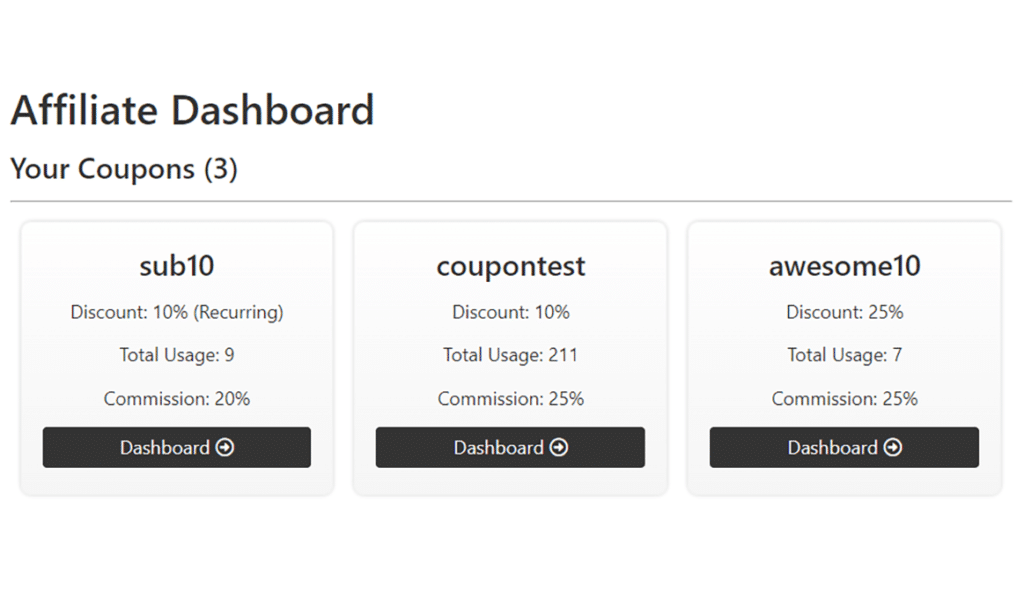Click the Total Usage: 211 stat on coupontest
The width and height of the screenshot is (1024, 592).
(x=510, y=355)
